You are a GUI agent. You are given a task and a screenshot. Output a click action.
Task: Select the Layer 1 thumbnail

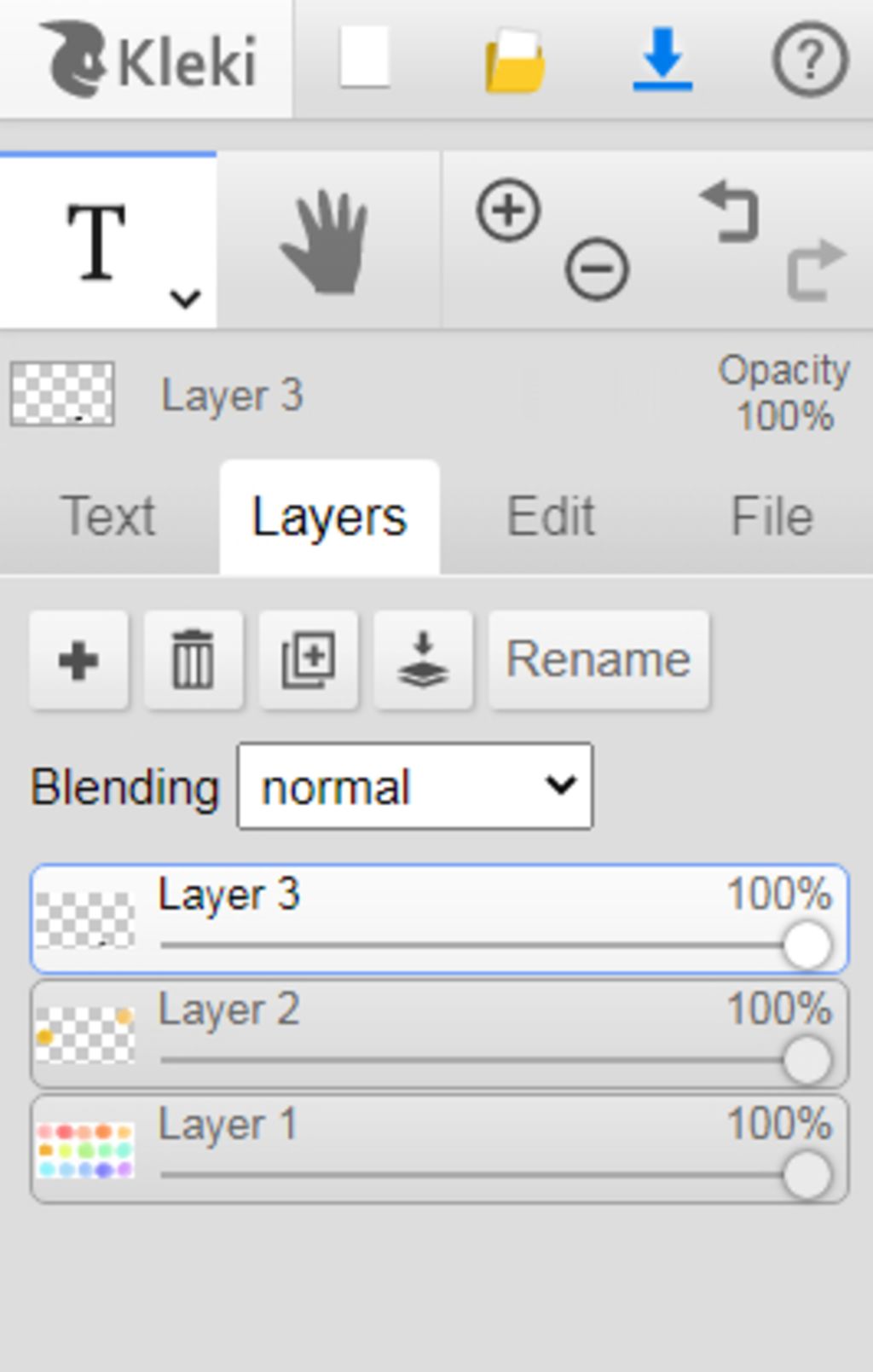point(85,1150)
